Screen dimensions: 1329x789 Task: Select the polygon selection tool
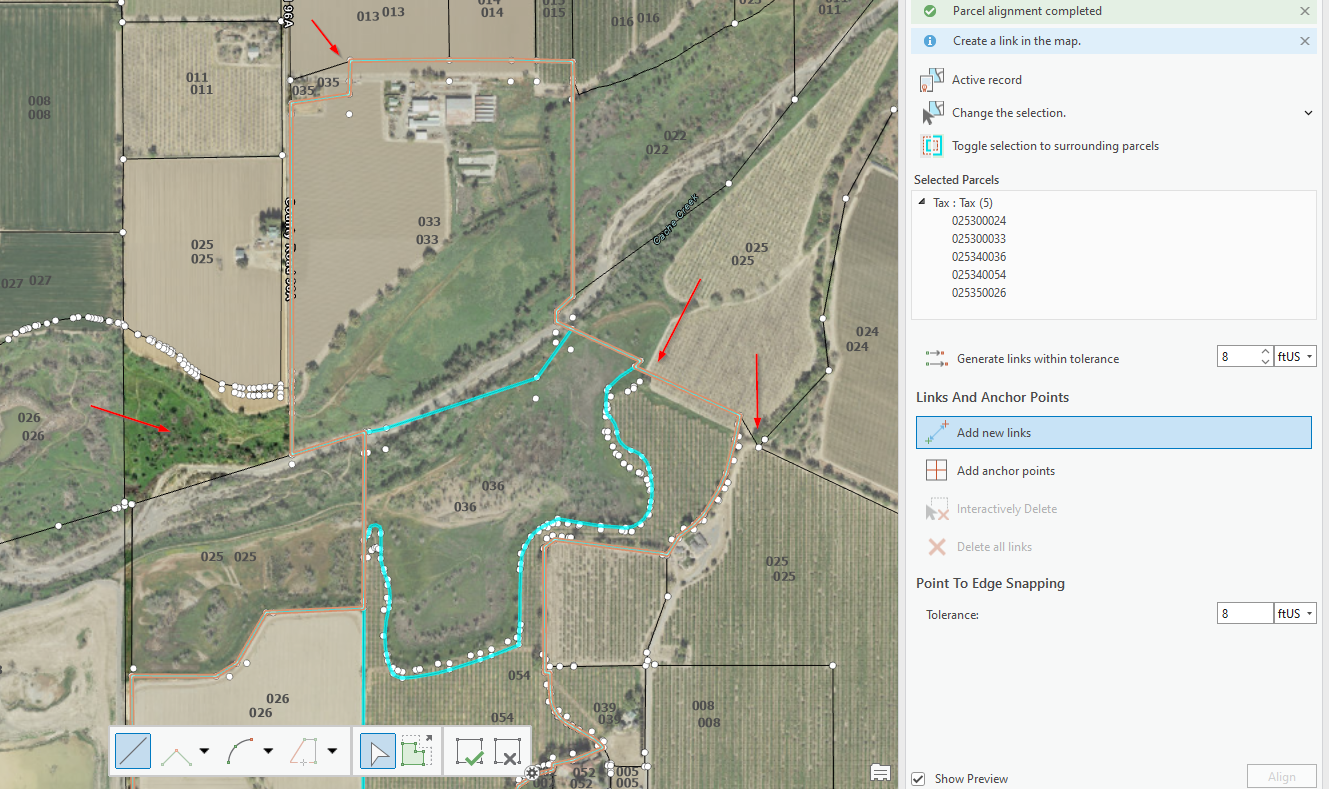tap(417, 750)
